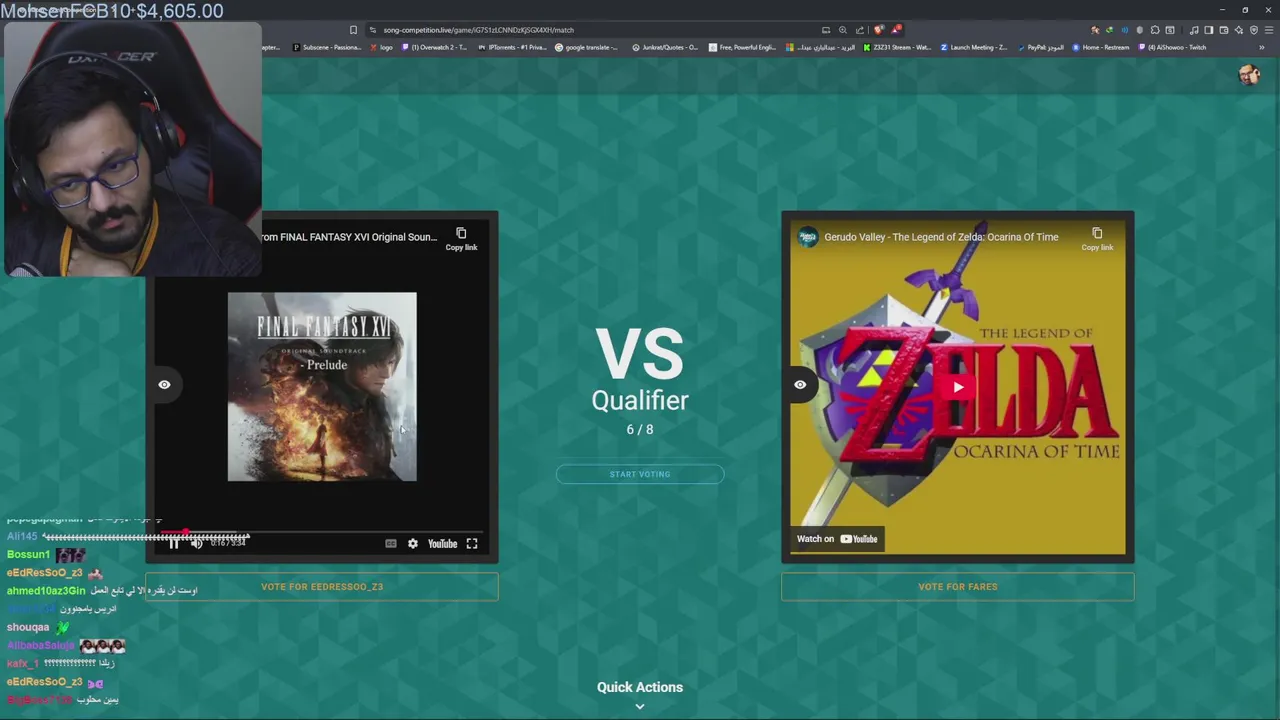
Task: Open YouTube player settings gear
Action: tap(413, 544)
